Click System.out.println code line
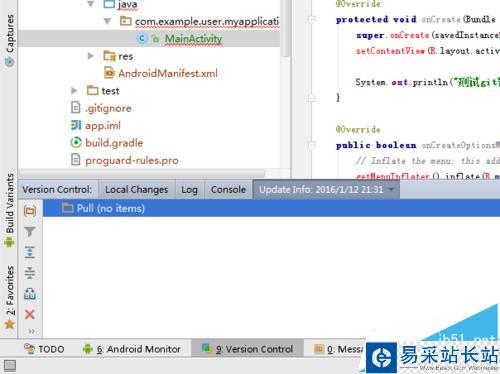Screen dimensions: 500x374 click(428, 82)
